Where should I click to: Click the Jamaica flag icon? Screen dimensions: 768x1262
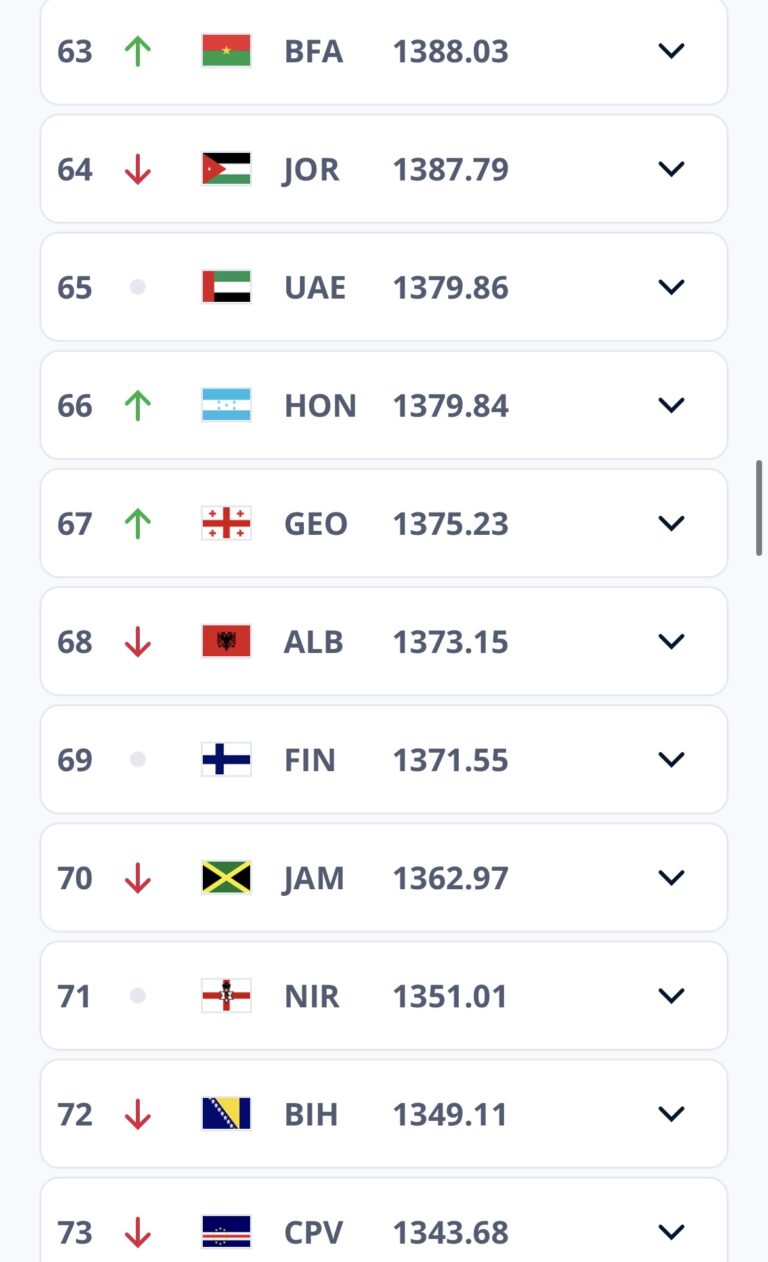226,877
